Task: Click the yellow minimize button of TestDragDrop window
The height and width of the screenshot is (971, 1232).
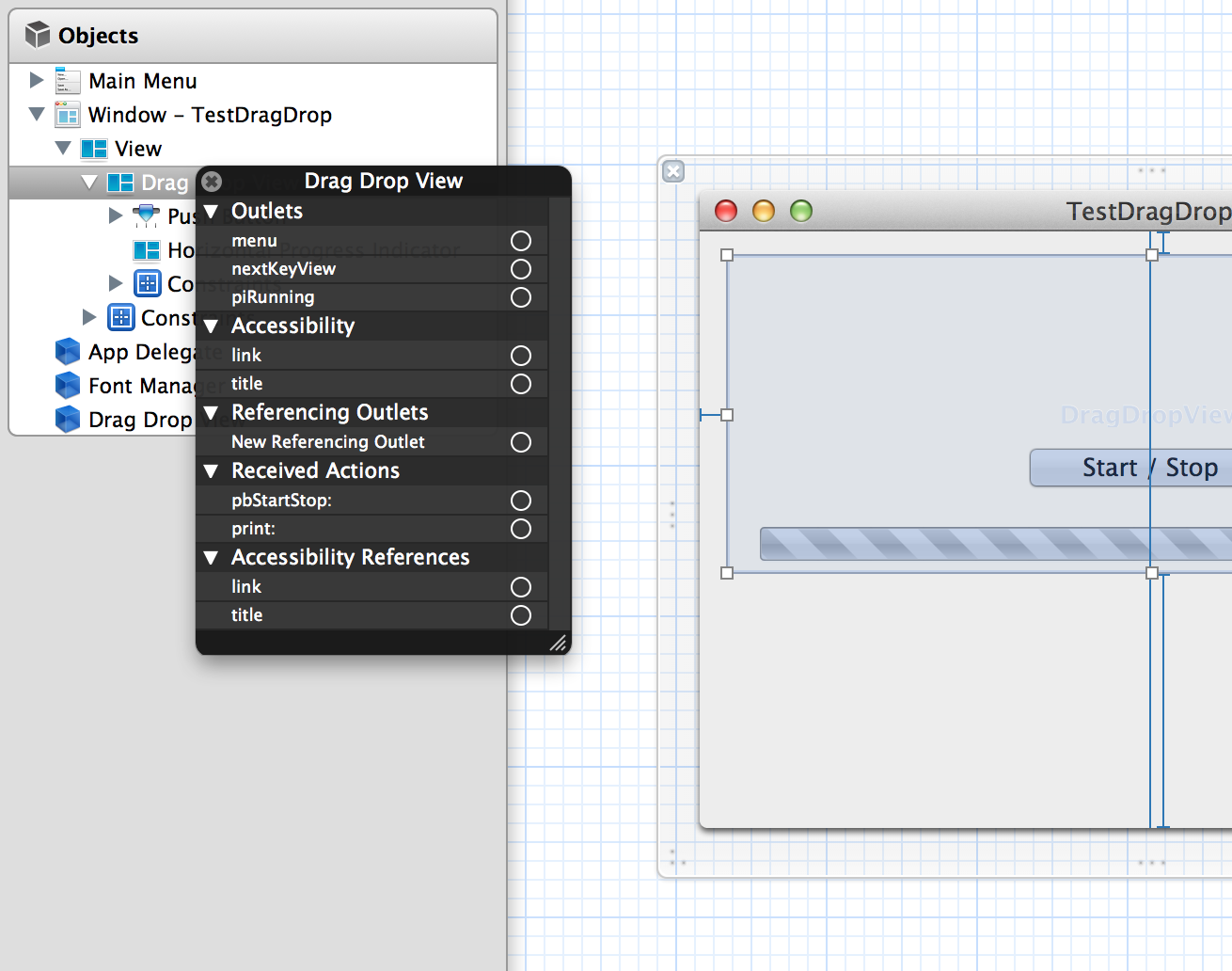Action: (764, 211)
